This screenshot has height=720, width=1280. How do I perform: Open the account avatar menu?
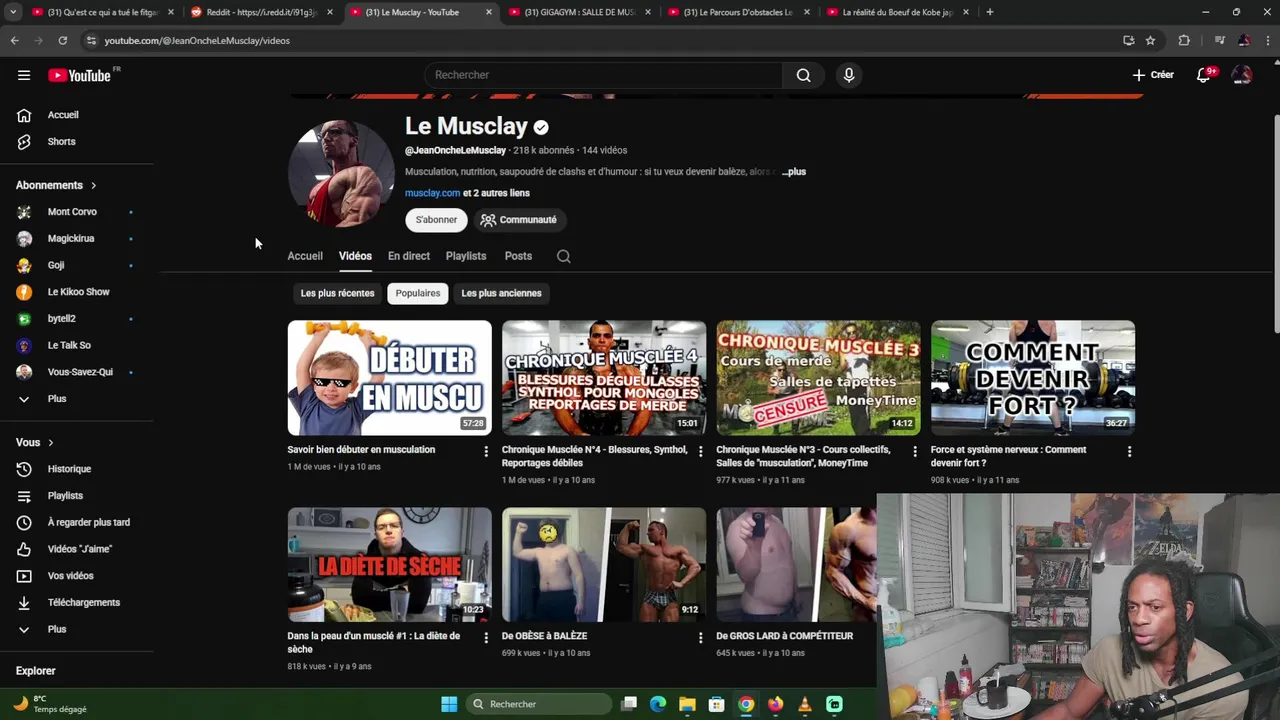[x=1241, y=75]
